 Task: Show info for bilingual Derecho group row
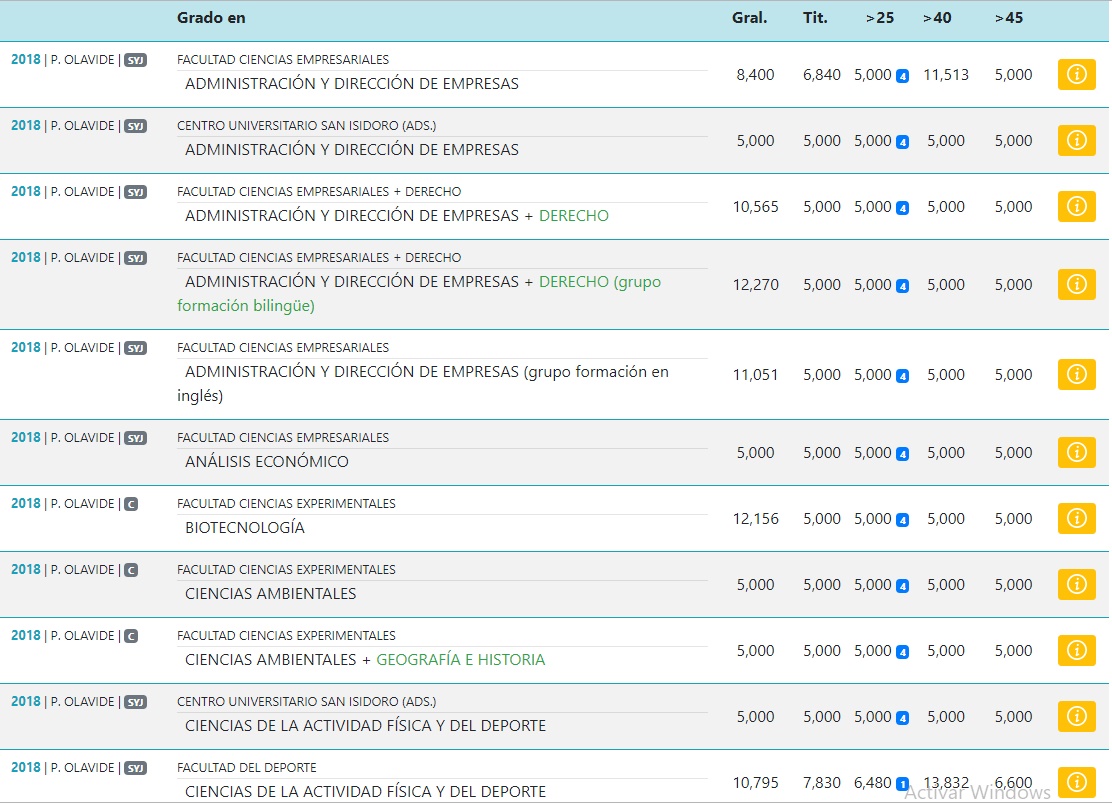tap(1076, 284)
